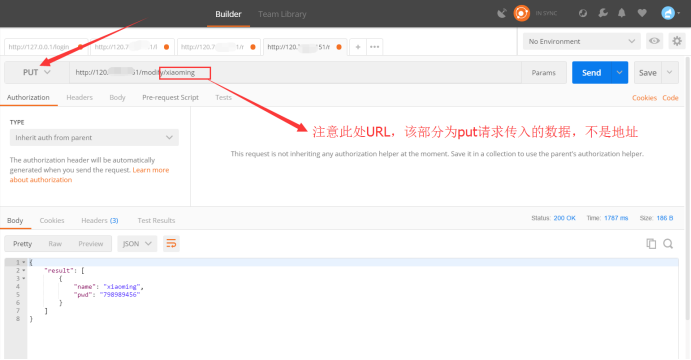This screenshot has height=360, width=691.
Task: Switch to the Builder tab
Action: coord(228,14)
